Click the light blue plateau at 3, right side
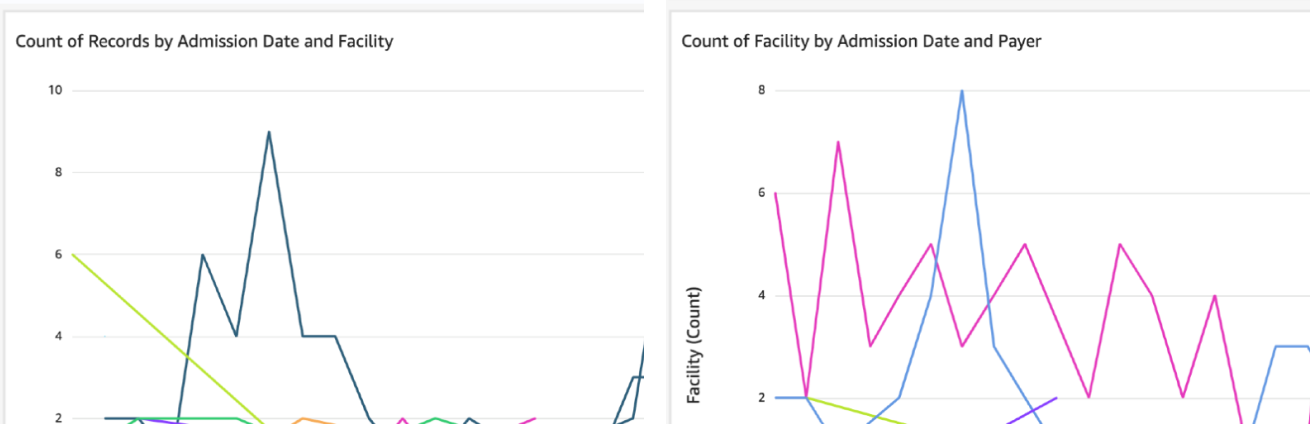This screenshot has width=1310, height=424. [x=1292, y=347]
